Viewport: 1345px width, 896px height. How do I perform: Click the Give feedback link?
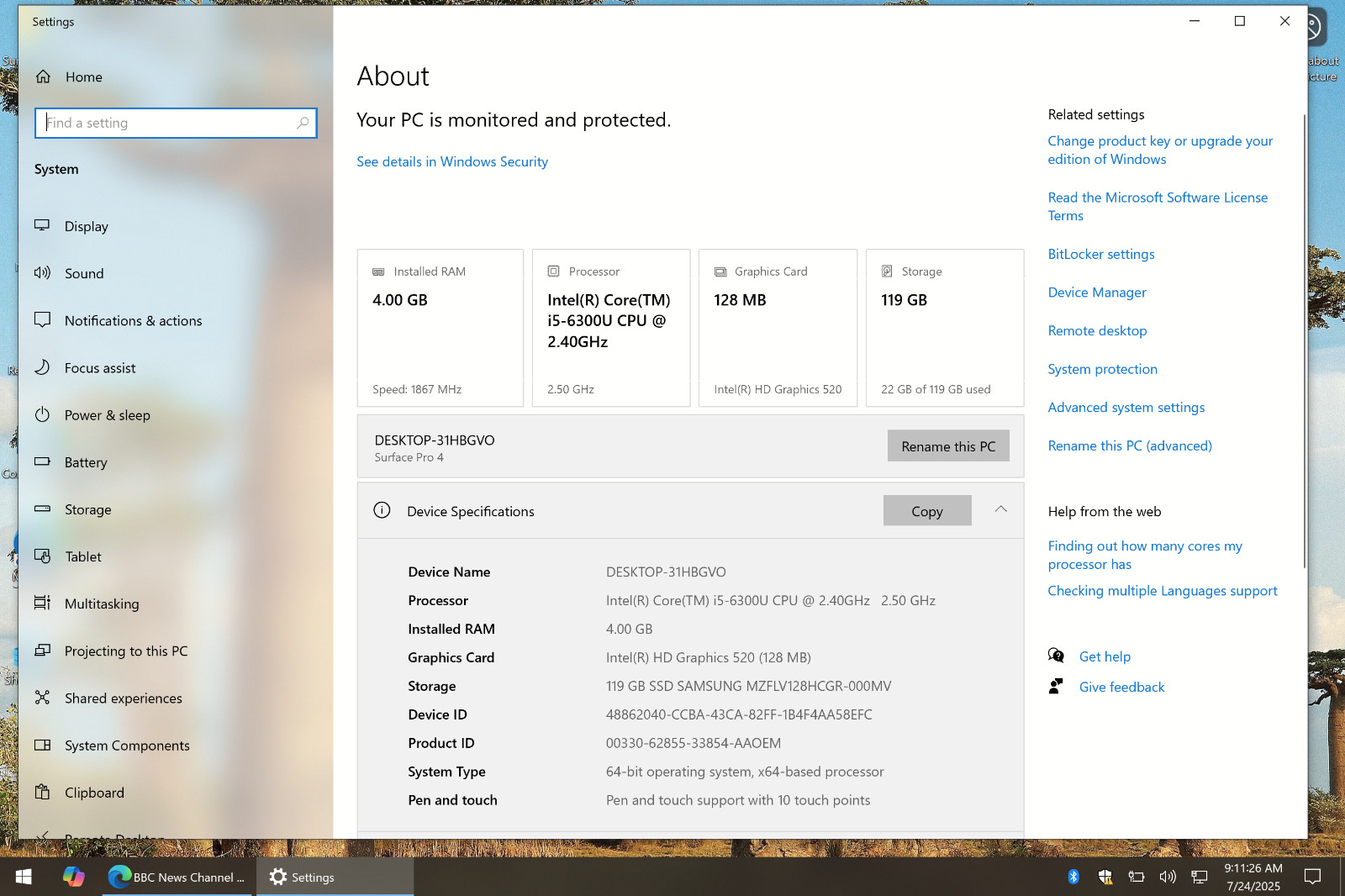pyautogui.click(x=1122, y=687)
